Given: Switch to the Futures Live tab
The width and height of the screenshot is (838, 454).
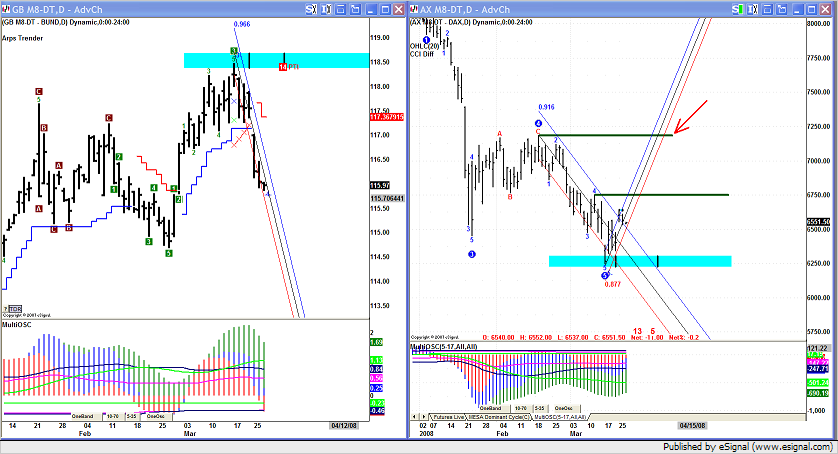Looking at the screenshot, I should click(x=449, y=416).
